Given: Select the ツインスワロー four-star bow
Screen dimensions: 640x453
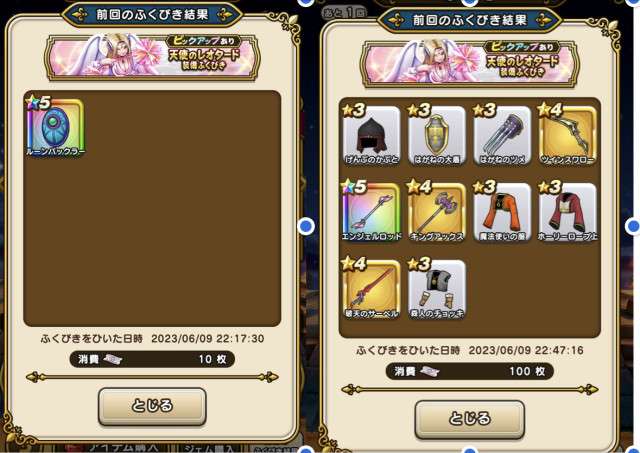Looking at the screenshot, I should (x=567, y=135).
